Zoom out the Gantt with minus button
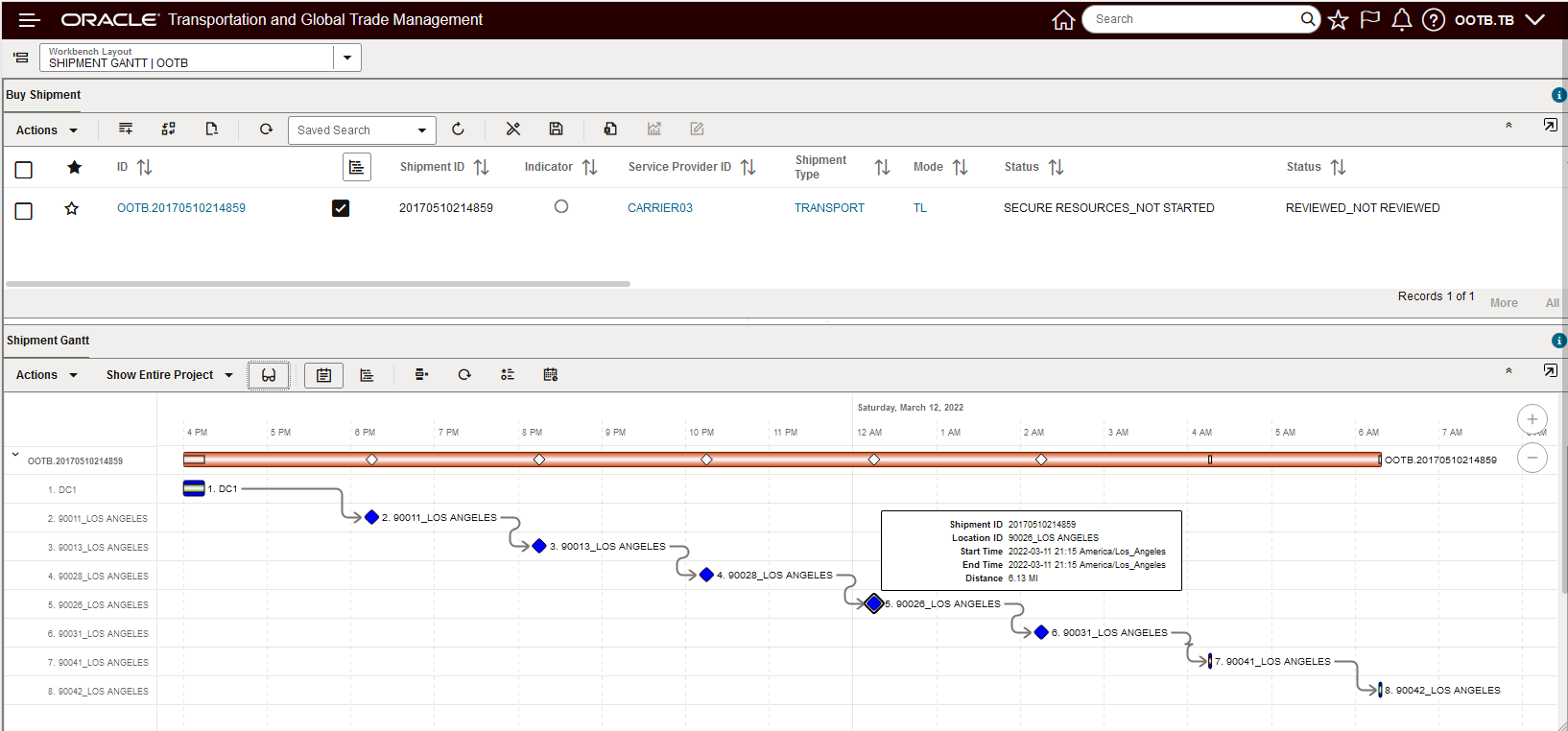This screenshot has height=731, width=1568. point(1532,458)
